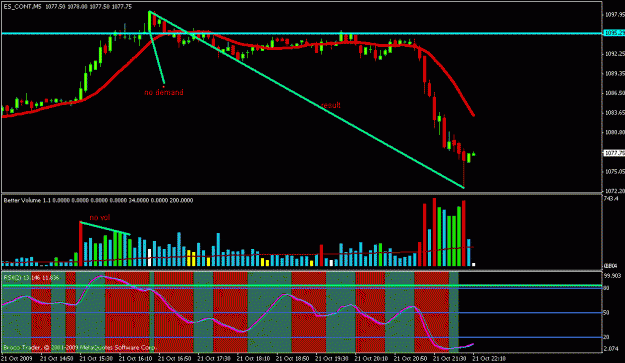Click the current price tag 1077.75 on axis
This screenshot has width=625, height=363.
click(x=614, y=153)
